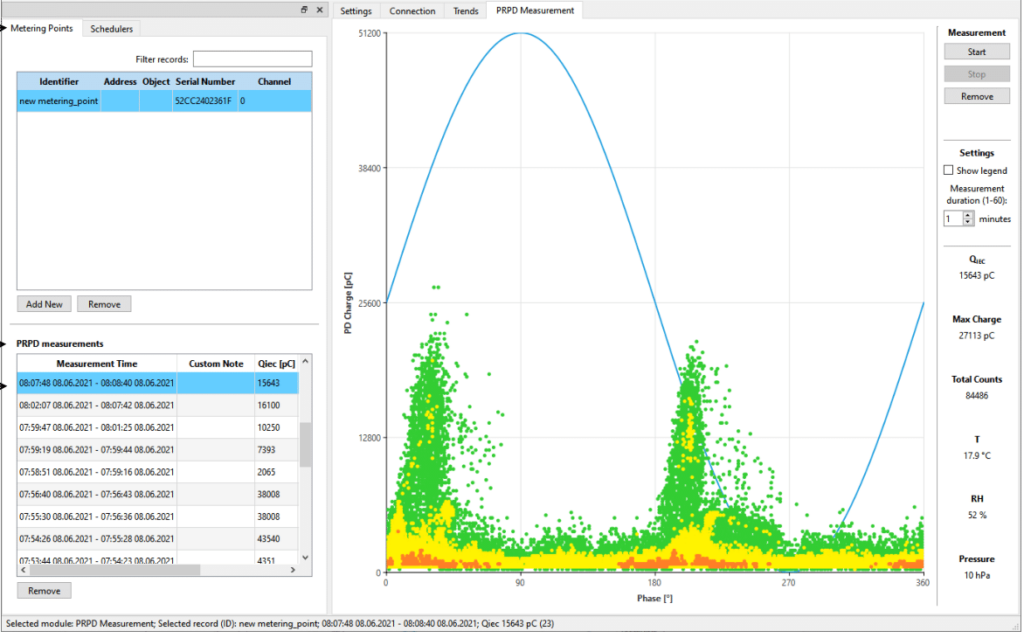This screenshot has width=1024, height=638.
Task: Click the Custom Note column header
Action: [216, 364]
